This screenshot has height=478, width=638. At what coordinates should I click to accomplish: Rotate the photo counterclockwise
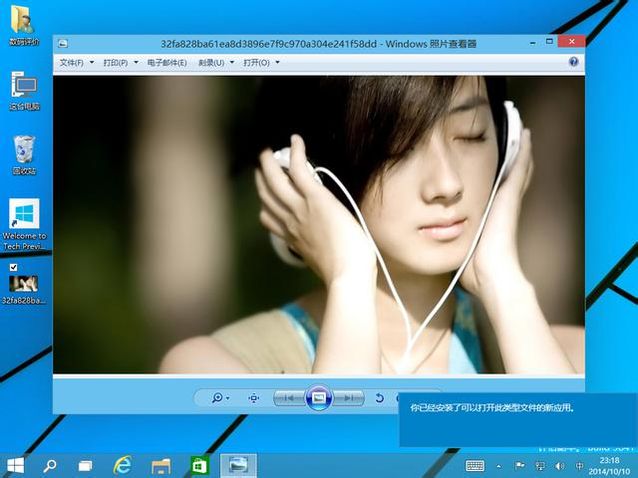379,397
